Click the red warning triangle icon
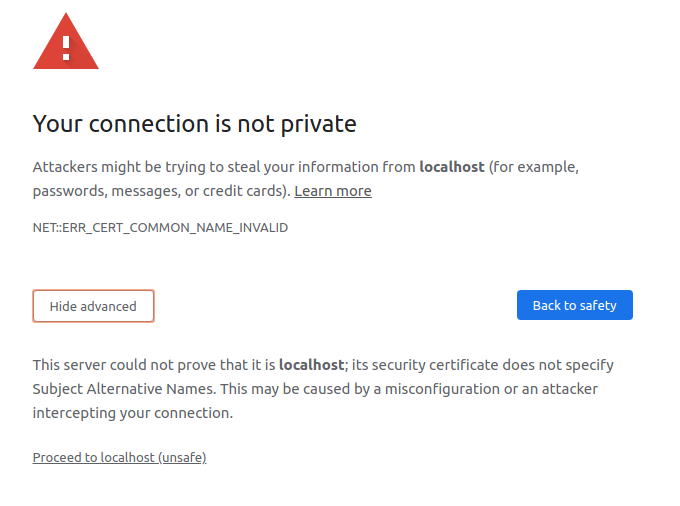The image size is (680, 506). pyautogui.click(x=66, y=42)
